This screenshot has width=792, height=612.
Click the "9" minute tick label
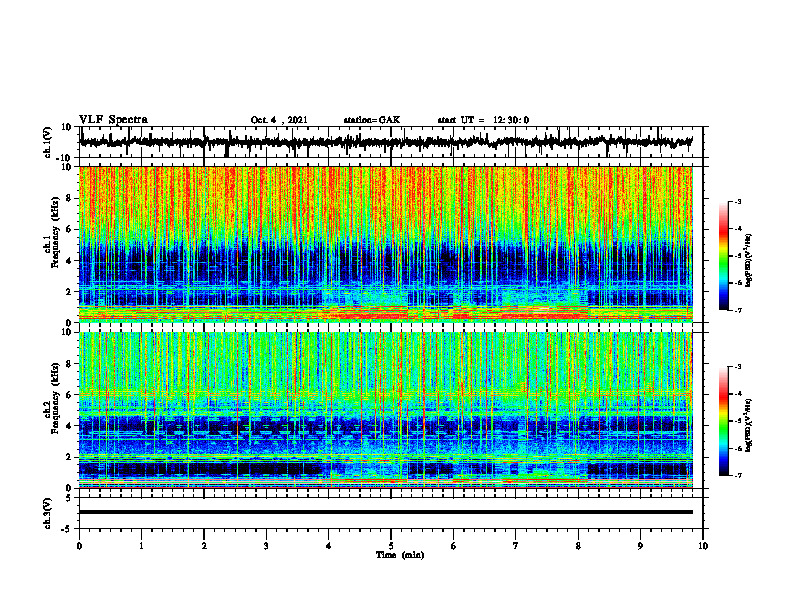tap(640, 546)
